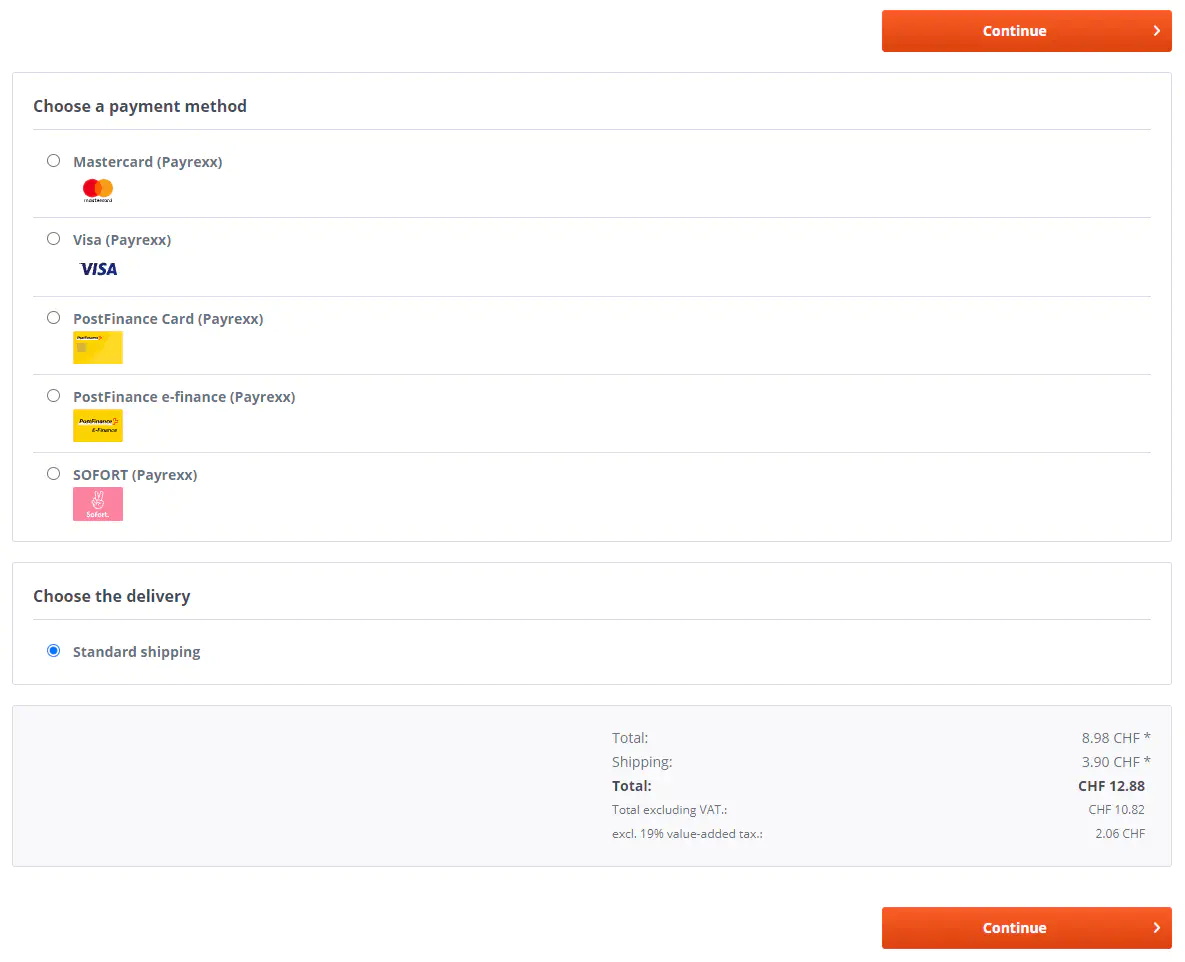Image resolution: width=1185 pixels, height=962 pixels.
Task: Select the PostFinance Card radio button
Action: pos(54,318)
